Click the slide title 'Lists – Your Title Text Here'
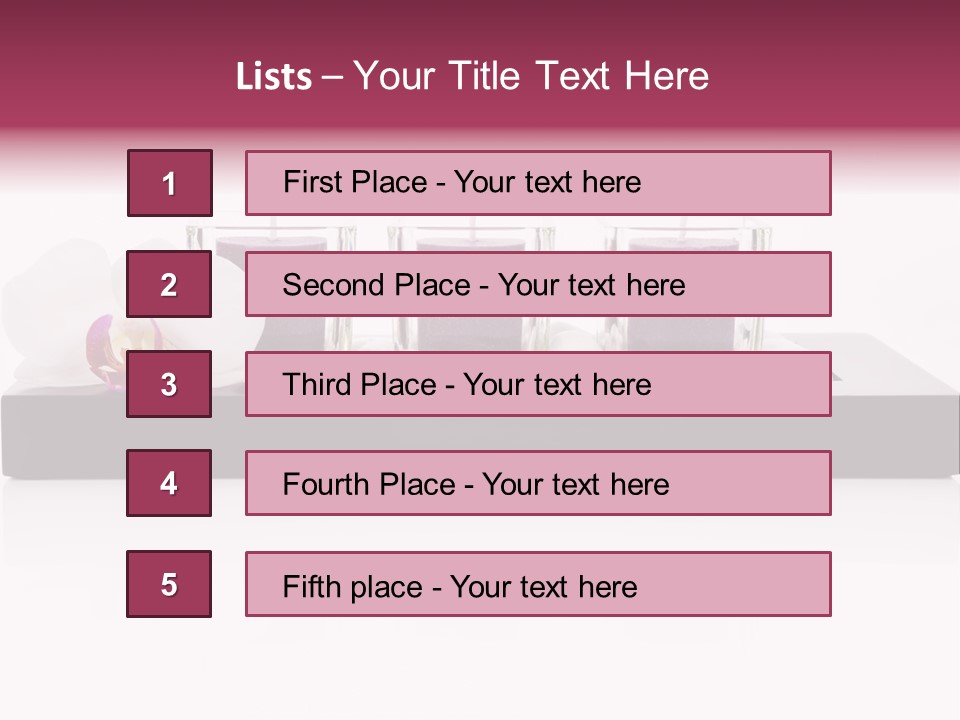The image size is (960, 720). pos(472,76)
